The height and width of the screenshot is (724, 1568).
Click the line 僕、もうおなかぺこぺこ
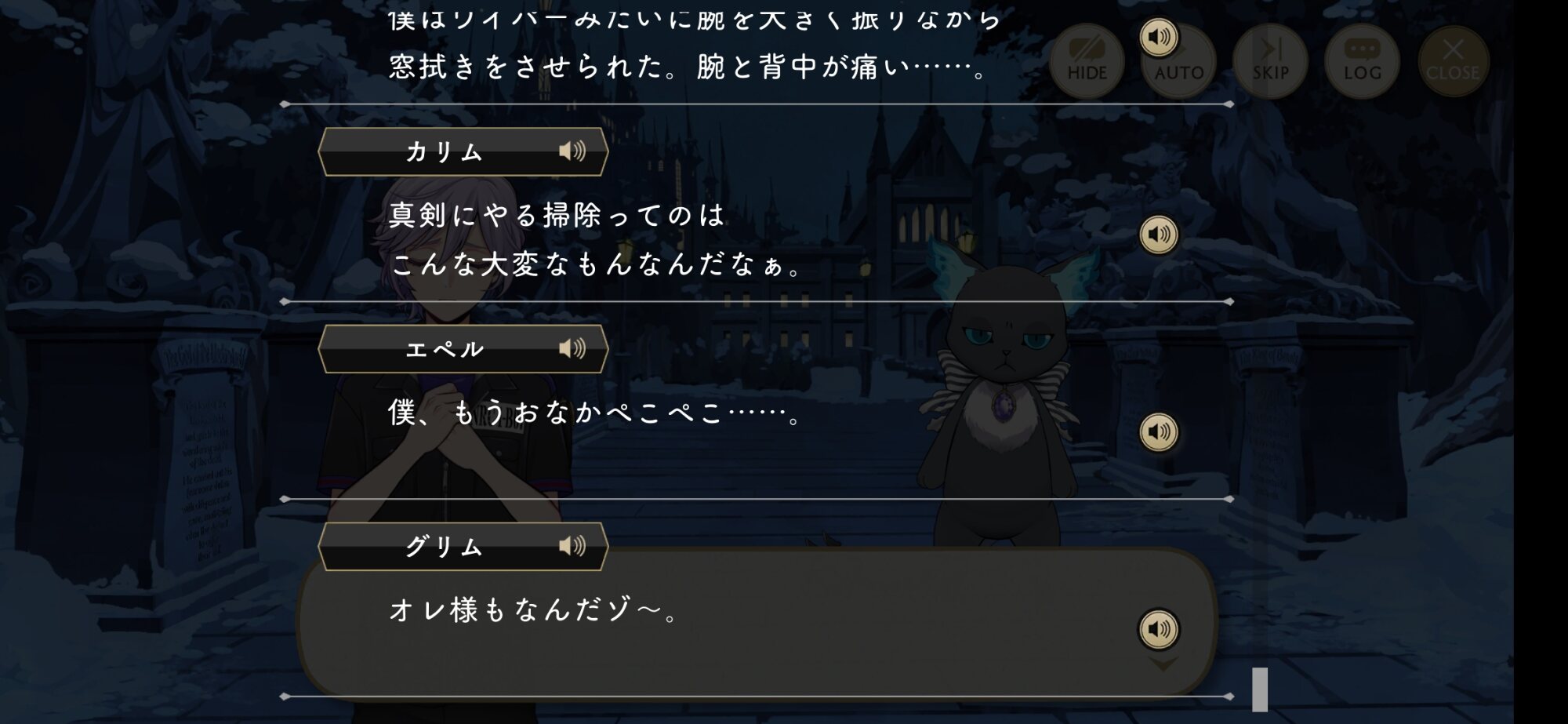[595, 413]
